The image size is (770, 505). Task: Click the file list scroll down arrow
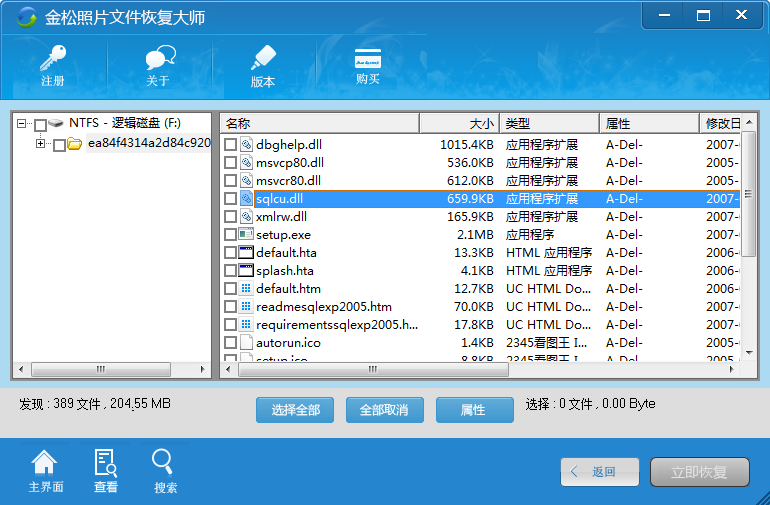pos(749,353)
